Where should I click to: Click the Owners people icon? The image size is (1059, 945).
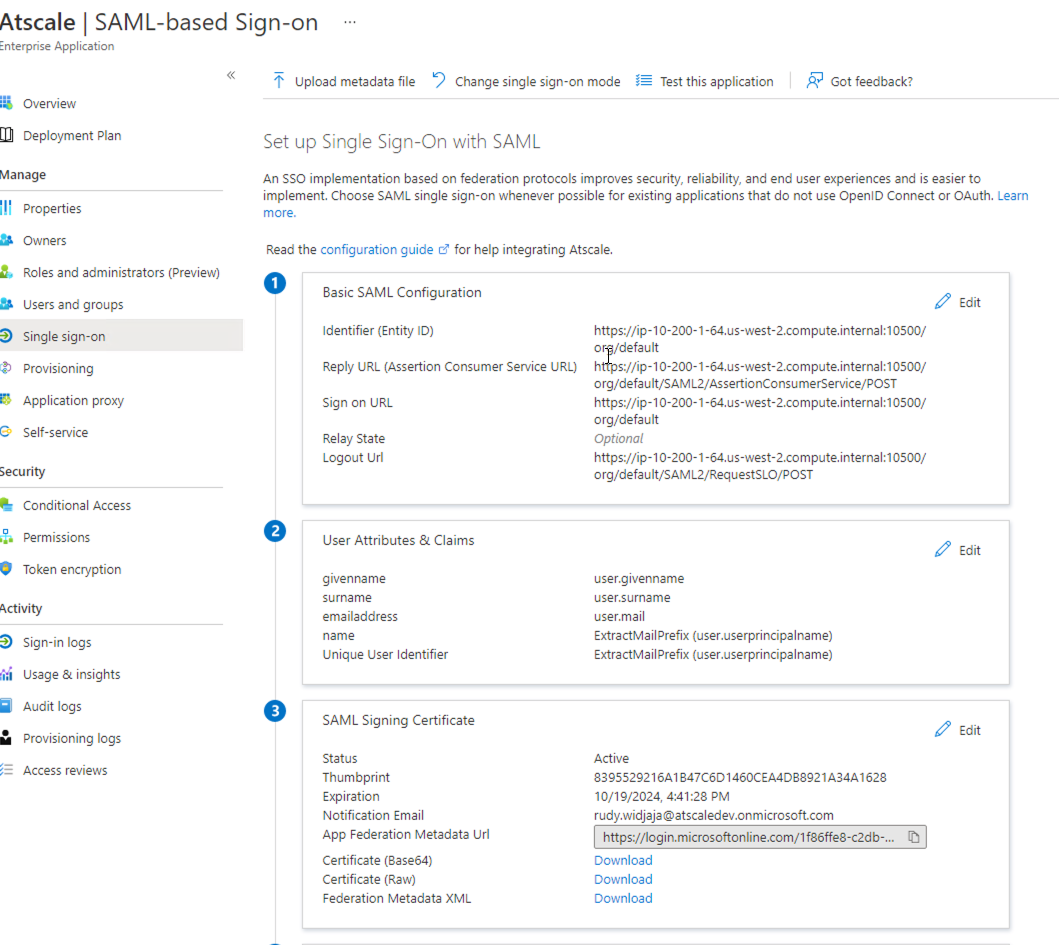point(6,240)
